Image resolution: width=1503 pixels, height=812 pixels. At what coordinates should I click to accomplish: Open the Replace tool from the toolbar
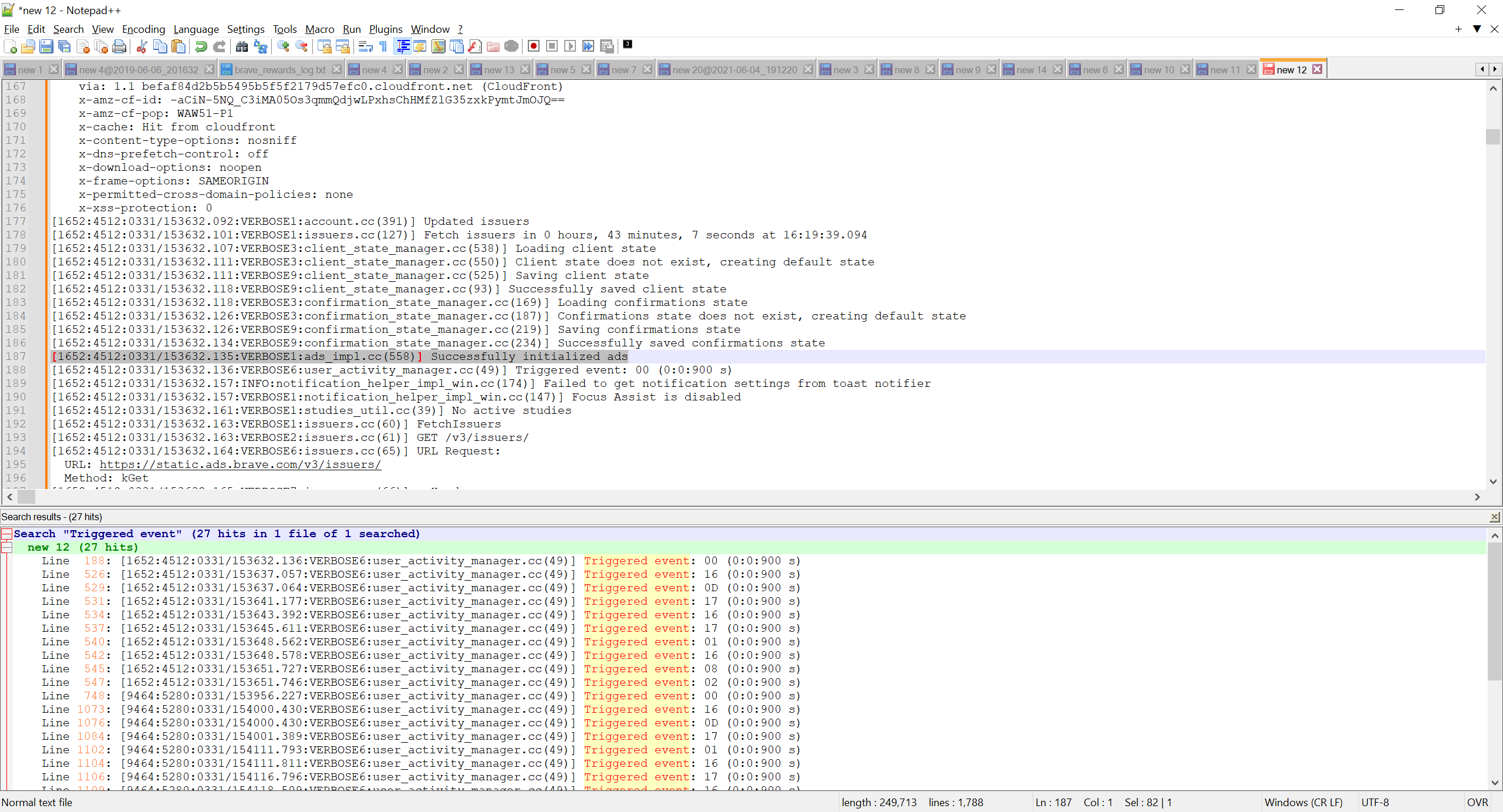[260, 46]
